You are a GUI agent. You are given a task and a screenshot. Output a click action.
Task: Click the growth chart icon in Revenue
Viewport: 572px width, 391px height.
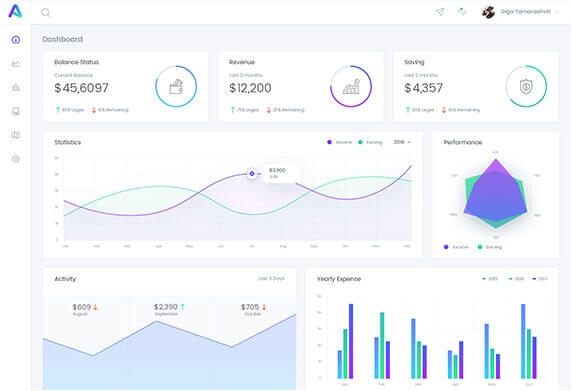351,87
